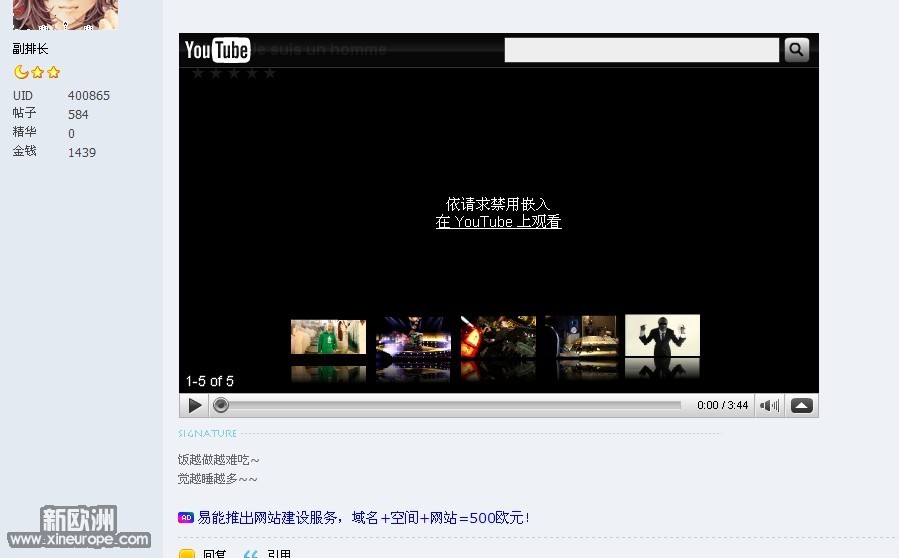Image resolution: width=899 pixels, height=558 pixels.
Task: Click the signature line 觉越睡越多~~
Action: coord(217,479)
